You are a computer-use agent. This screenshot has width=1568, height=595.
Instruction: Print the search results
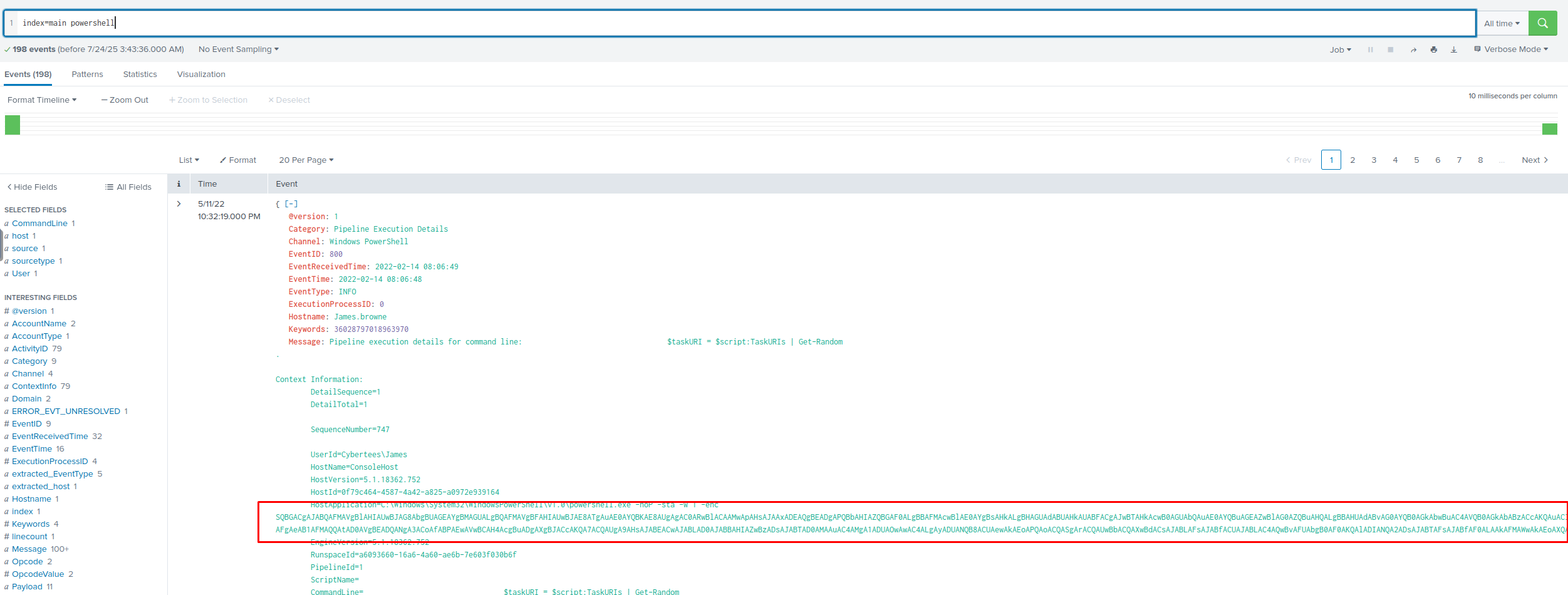(x=1434, y=49)
